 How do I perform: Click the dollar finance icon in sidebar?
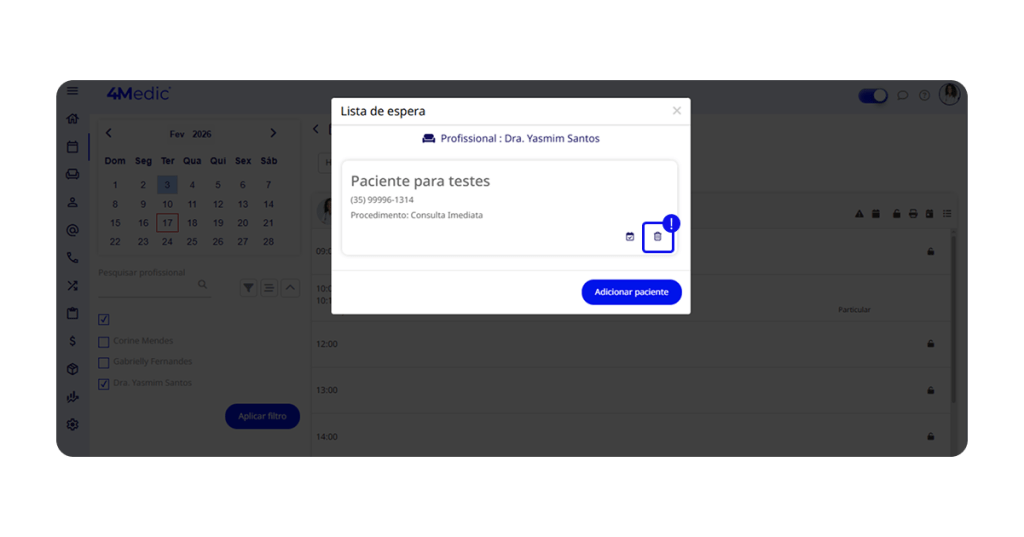coord(72,341)
